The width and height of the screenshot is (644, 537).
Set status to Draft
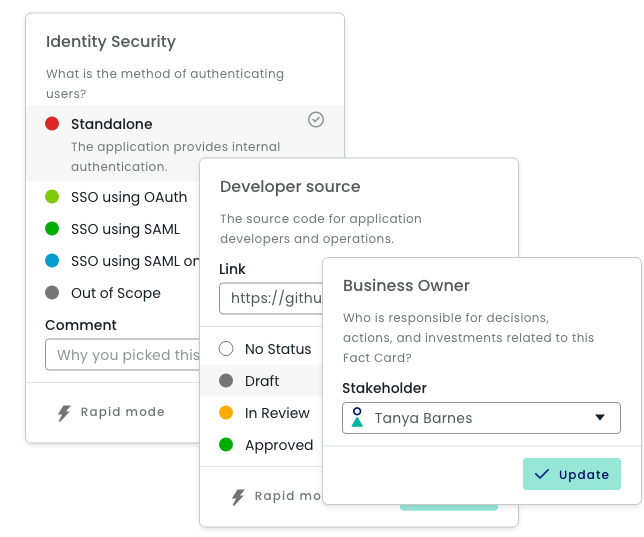(x=261, y=381)
